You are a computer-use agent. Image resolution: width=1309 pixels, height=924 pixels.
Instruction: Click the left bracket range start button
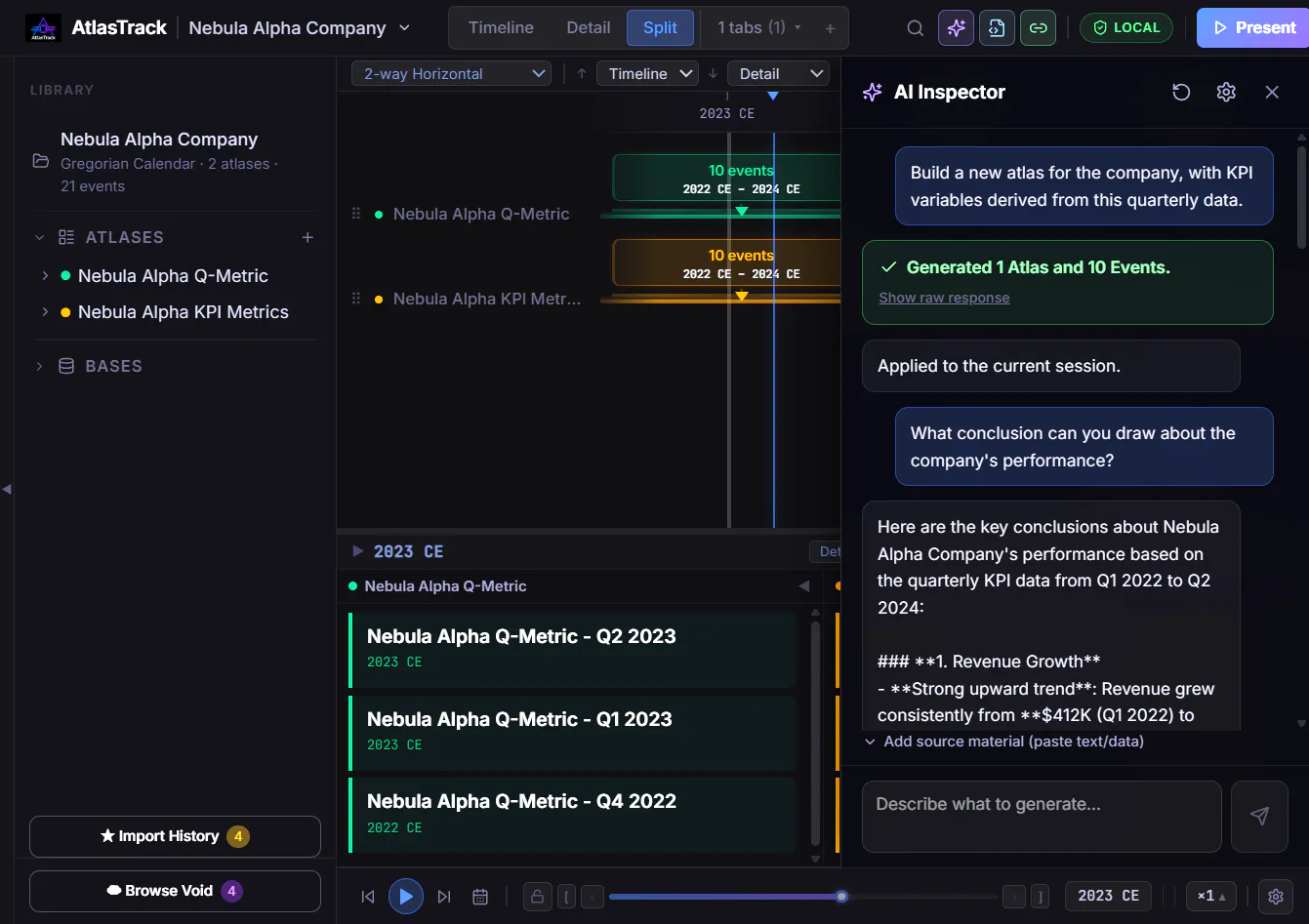[x=566, y=897]
